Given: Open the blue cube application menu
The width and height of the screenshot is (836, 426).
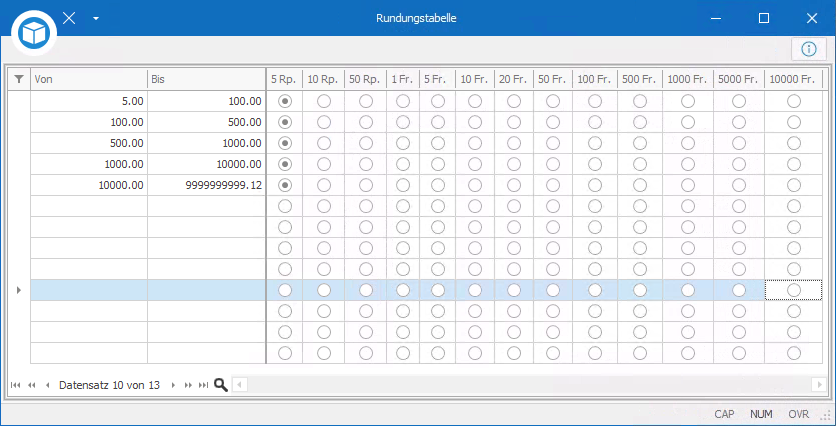Looking at the screenshot, I should [x=34, y=33].
